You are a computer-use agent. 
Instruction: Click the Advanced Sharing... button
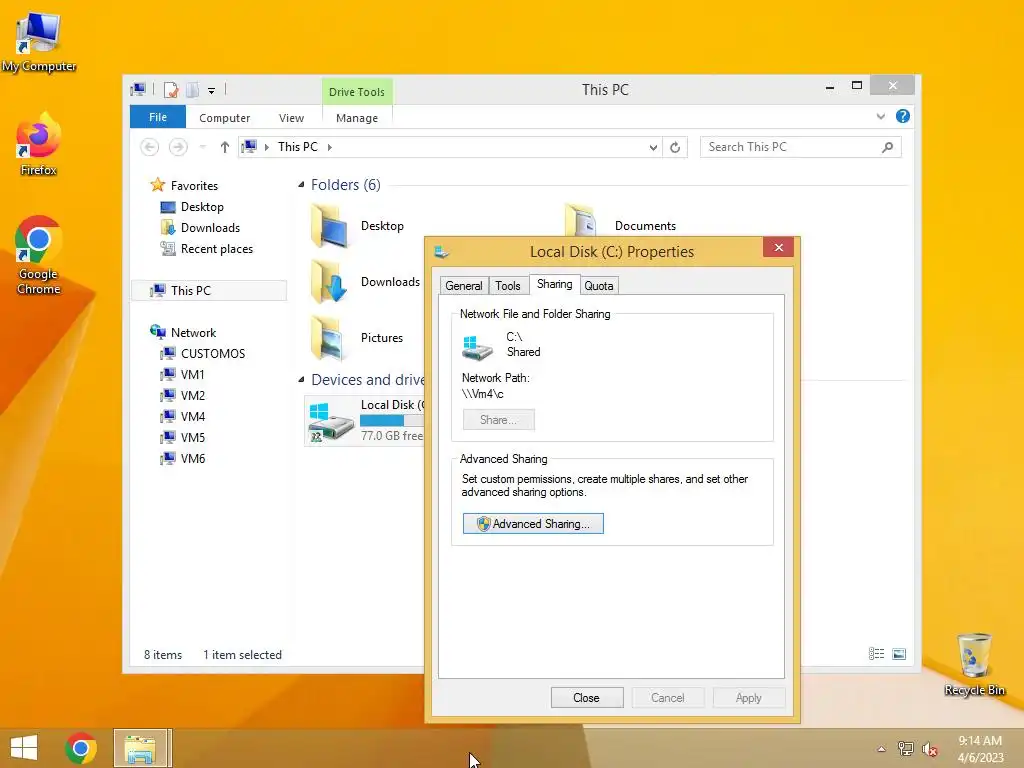point(533,524)
